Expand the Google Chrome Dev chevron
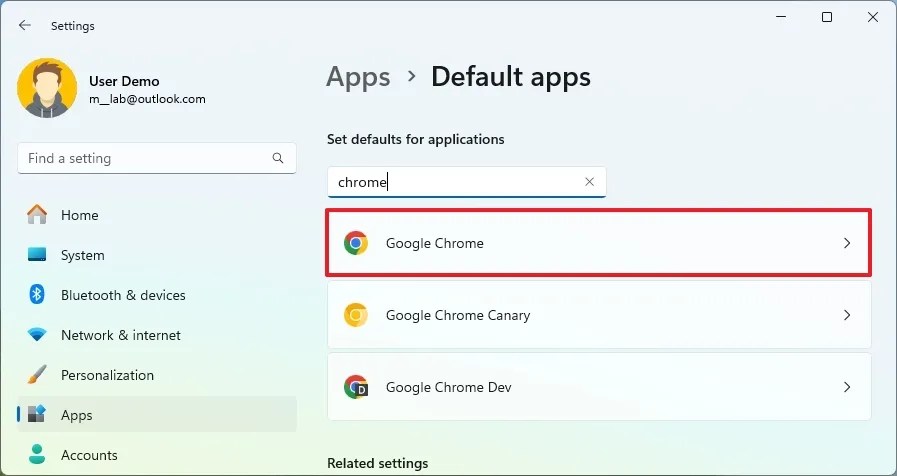 pyautogui.click(x=847, y=387)
